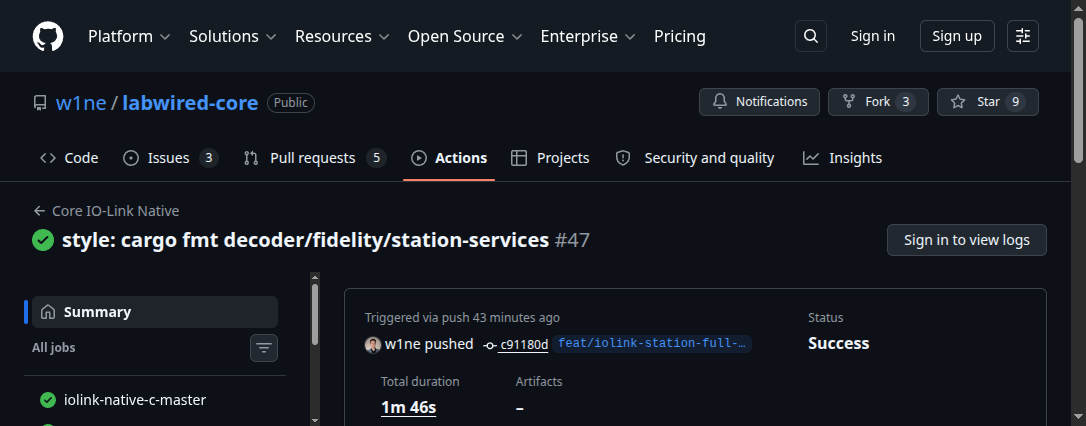Click Sign in to view logs
Screen dimensions: 1086x426
966,240
